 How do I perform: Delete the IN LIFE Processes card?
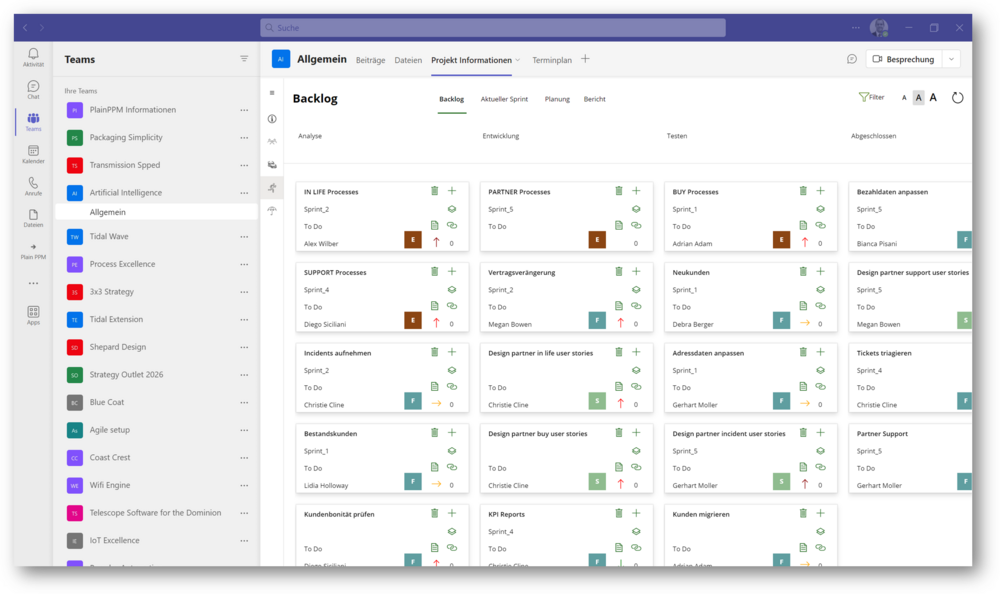(x=434, y=190)
